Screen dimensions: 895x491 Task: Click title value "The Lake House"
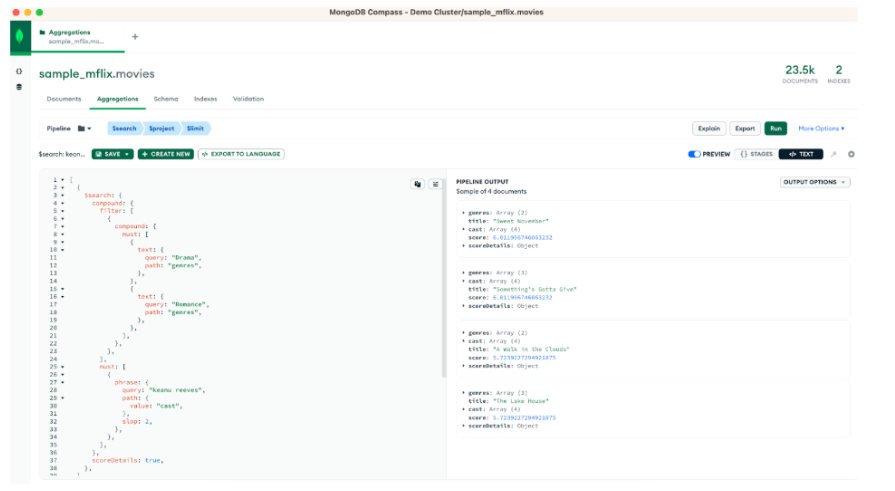[521, 401]
